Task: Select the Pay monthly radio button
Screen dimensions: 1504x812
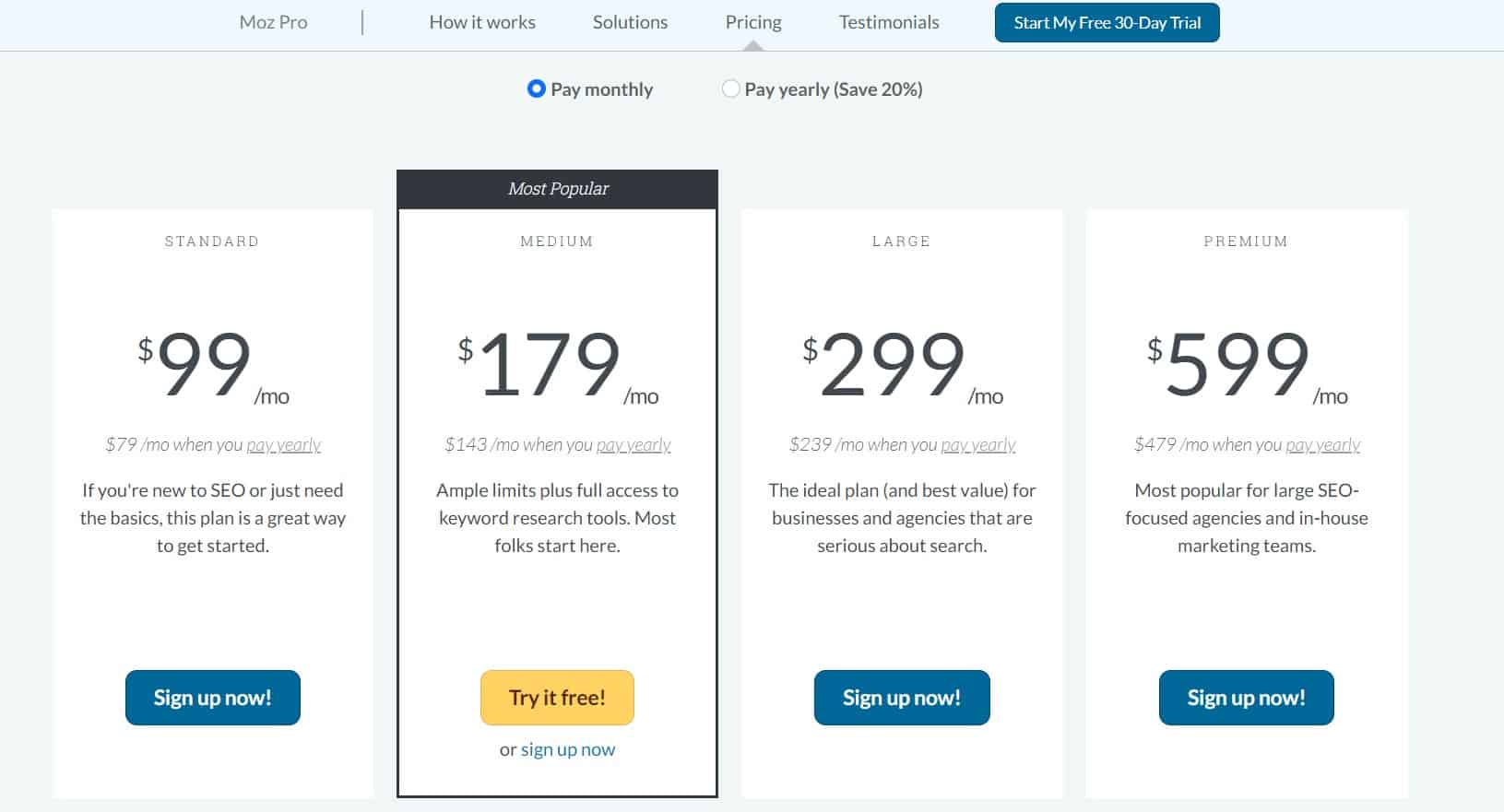Action: [536, 89]
